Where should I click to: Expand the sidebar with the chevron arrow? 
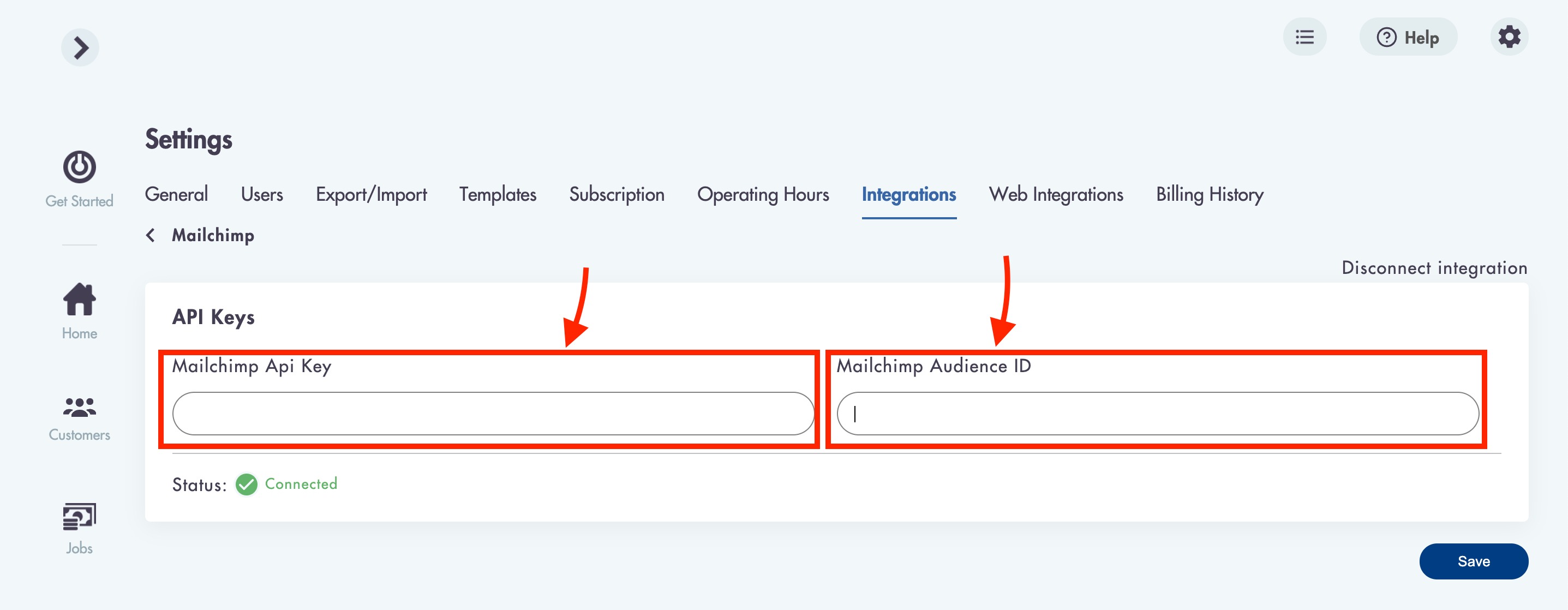click(x=80, y=47)
